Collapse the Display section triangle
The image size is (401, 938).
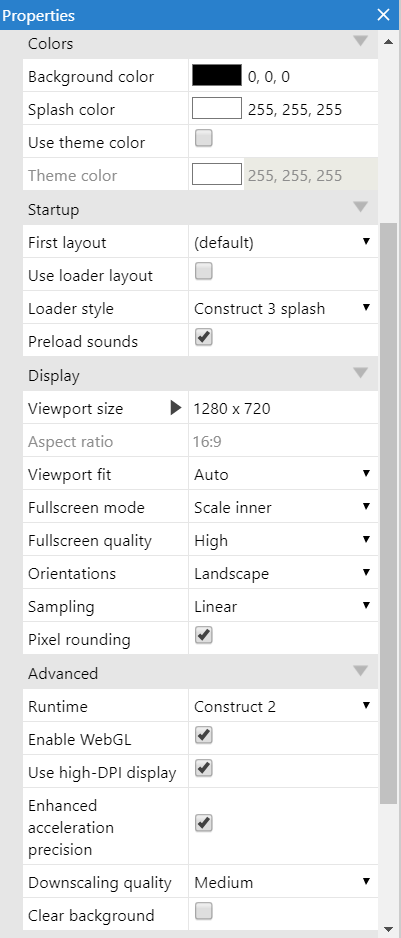point(360,373)
